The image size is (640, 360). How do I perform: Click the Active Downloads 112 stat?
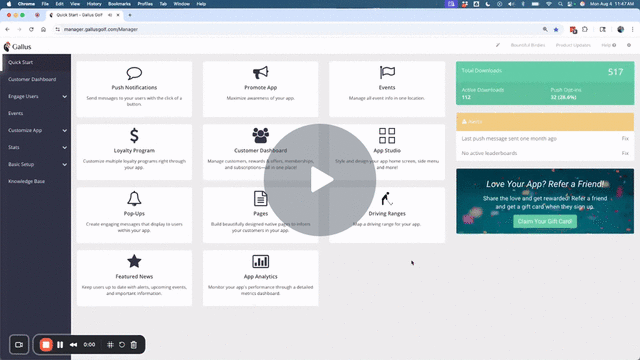(482, 93)
